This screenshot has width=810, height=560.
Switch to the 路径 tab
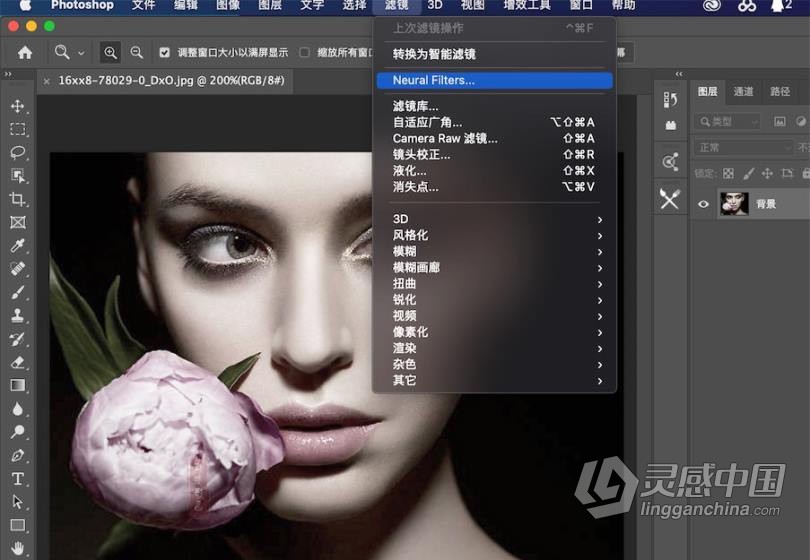780,92
